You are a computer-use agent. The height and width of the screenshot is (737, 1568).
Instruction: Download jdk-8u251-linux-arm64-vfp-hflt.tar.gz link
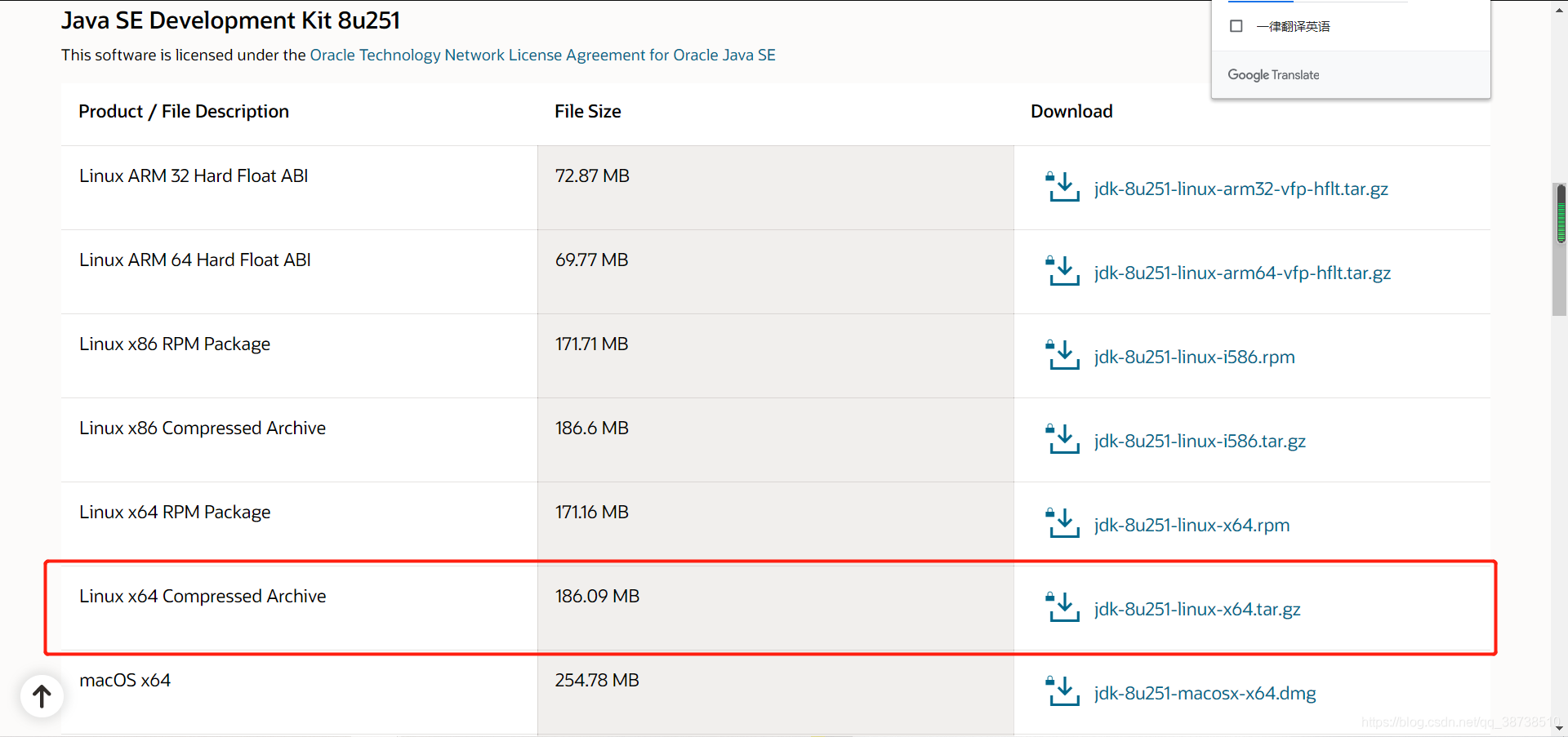point(1242,273)
